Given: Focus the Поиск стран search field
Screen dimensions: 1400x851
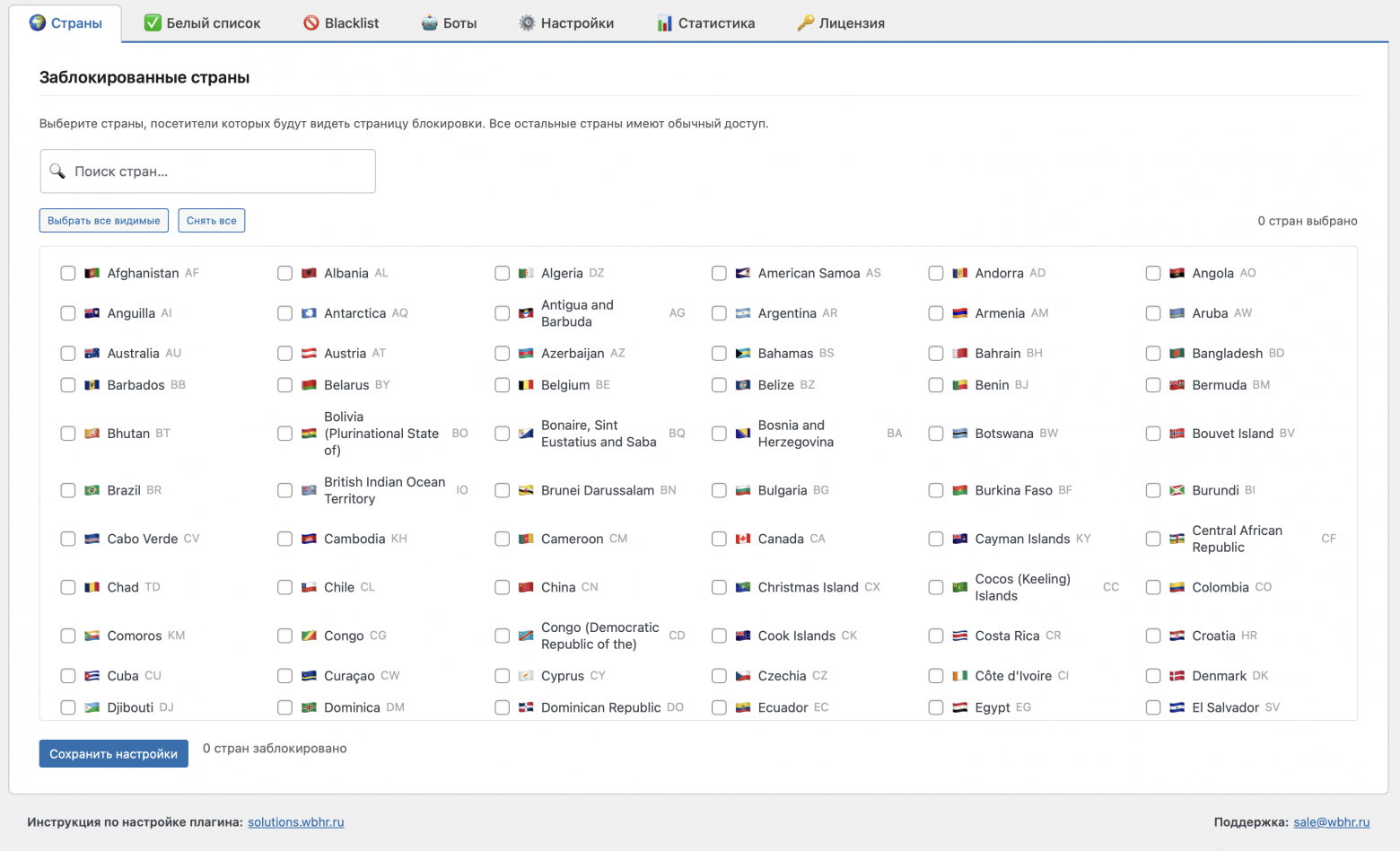Looking at the screenshot, I should click(x=208, y=171).
